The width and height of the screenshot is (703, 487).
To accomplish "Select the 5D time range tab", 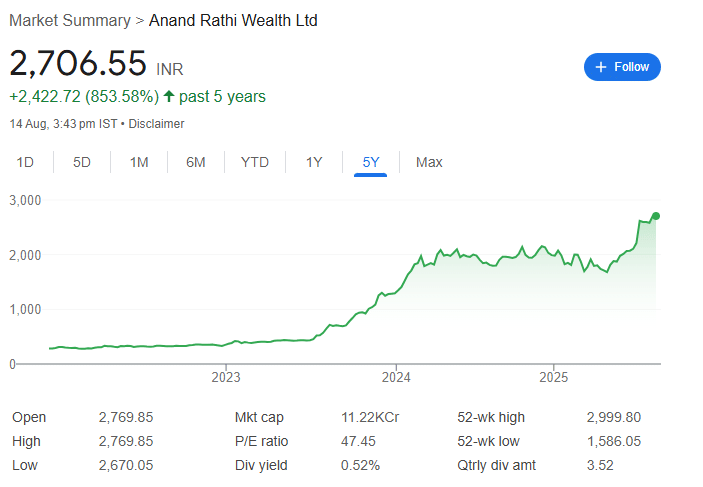I will click(x=82, y=162).
